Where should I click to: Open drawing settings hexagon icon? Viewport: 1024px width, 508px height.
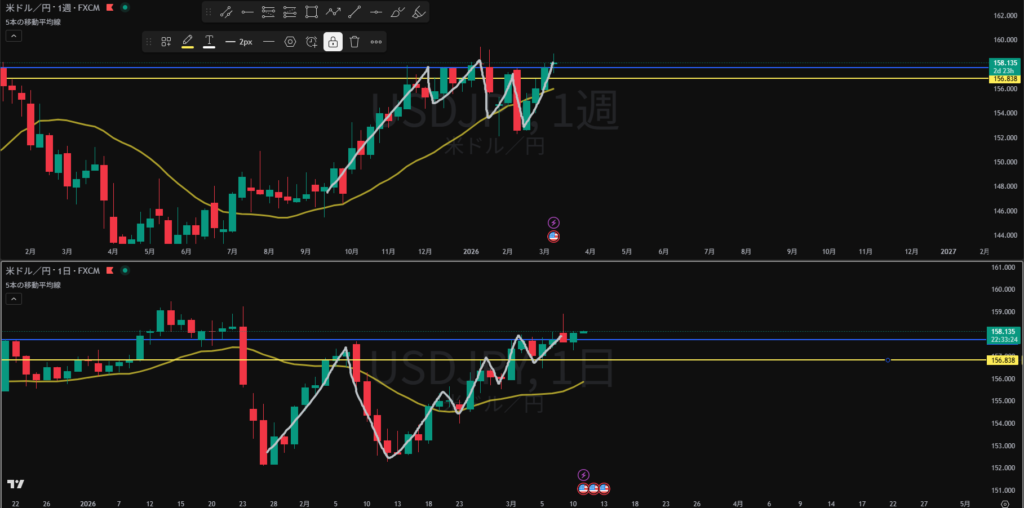(290, 42)
